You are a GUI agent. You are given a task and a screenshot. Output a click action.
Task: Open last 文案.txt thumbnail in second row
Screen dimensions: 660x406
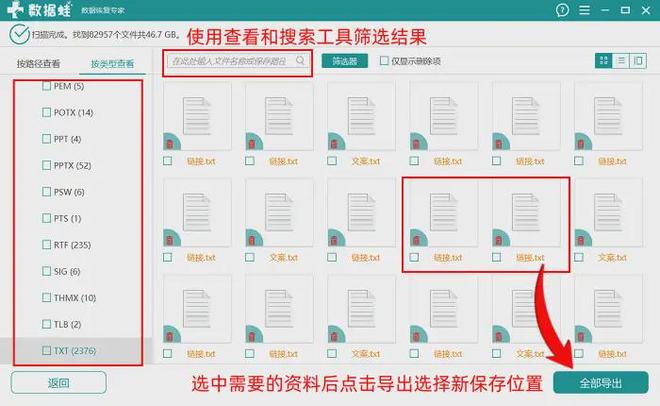pyautogui.click(x=608, y=213)
